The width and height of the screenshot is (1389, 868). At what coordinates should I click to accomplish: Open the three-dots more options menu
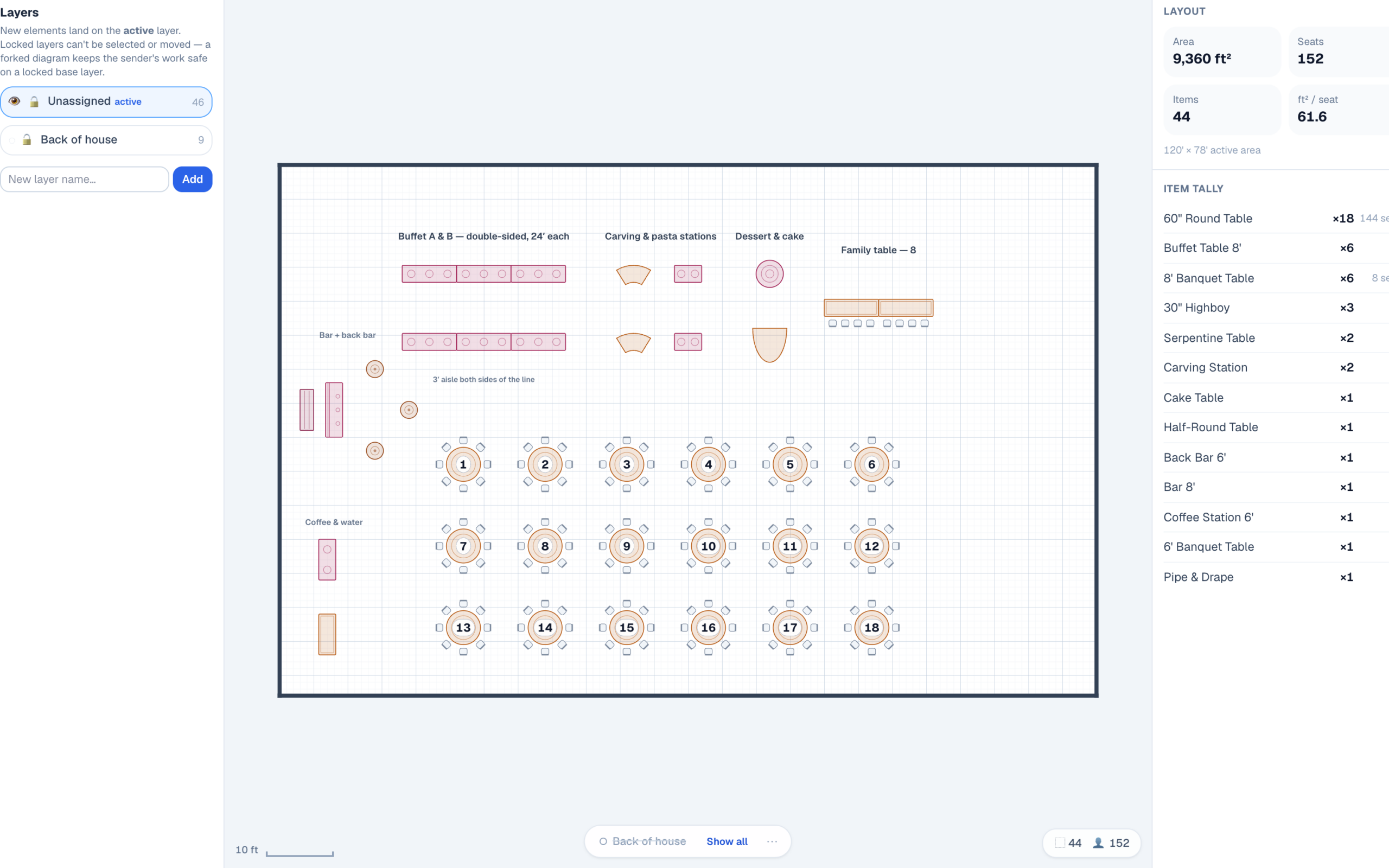point(772,841)
